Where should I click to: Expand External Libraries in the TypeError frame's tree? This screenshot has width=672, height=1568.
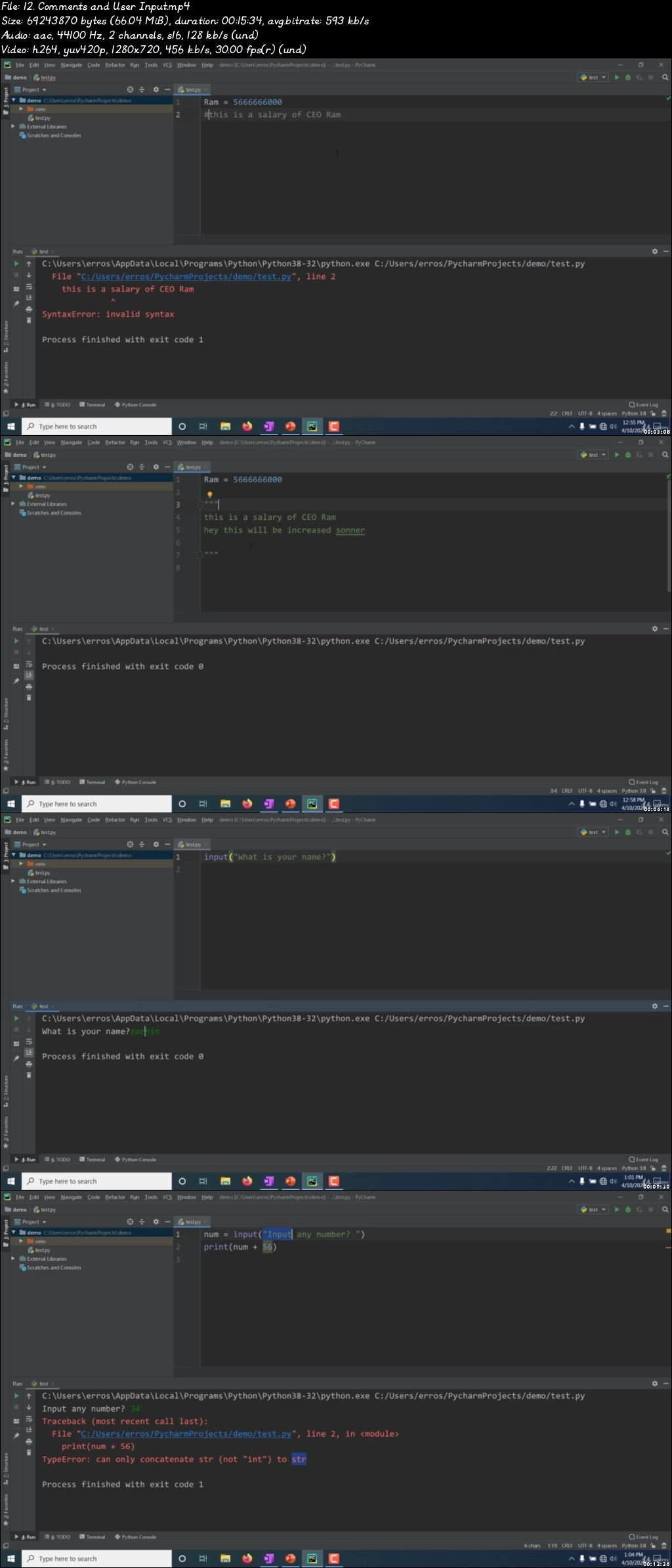(13, 1259)
